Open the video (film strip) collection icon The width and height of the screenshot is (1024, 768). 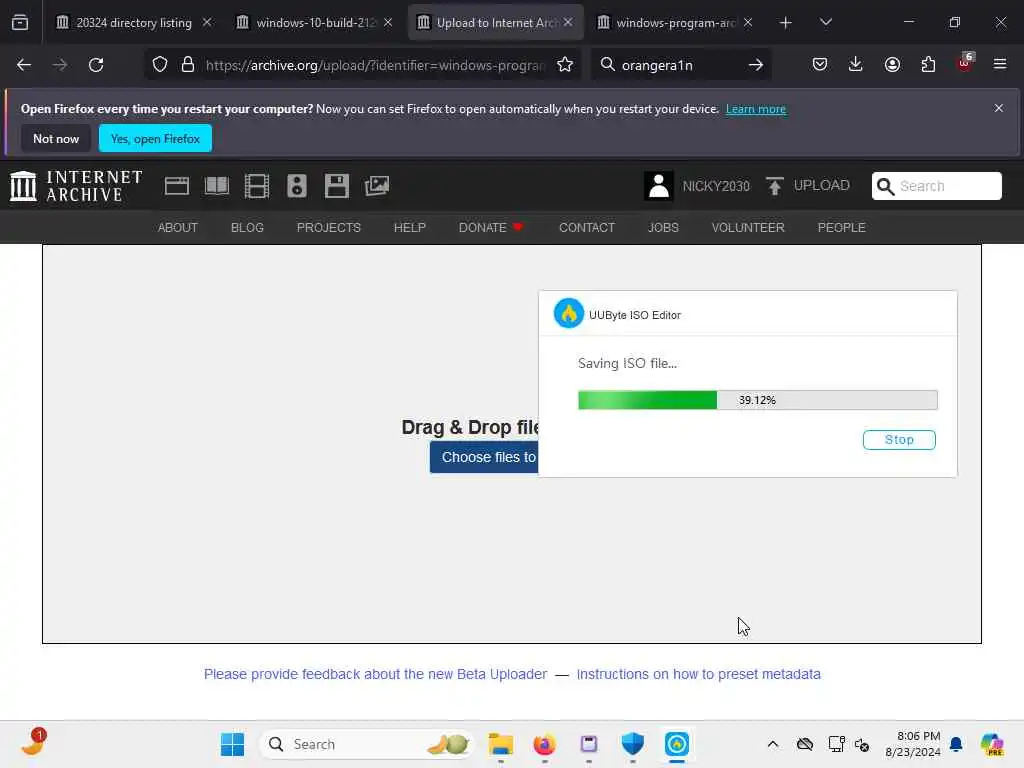[257, 186]
